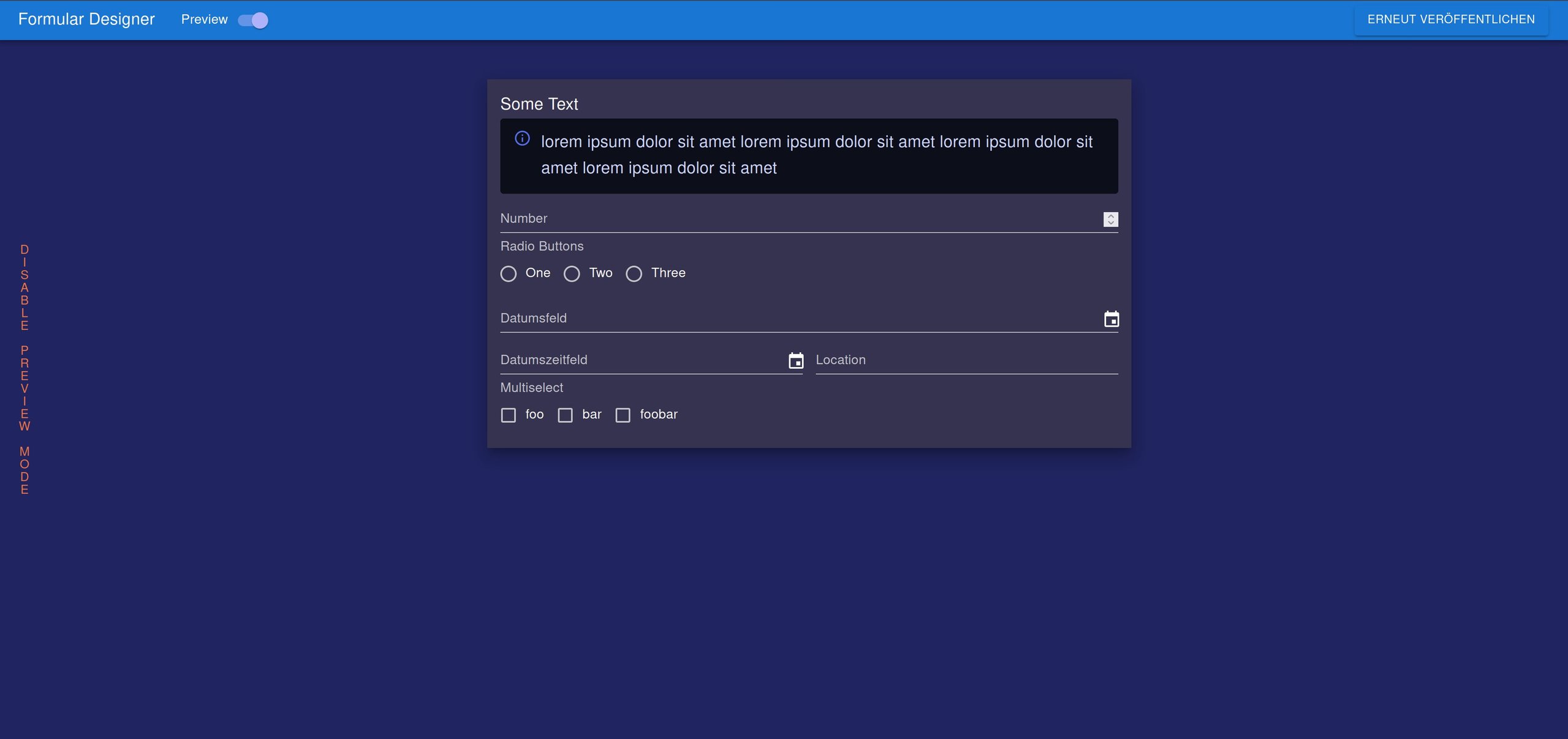Screen dimensions: 1568x739
Task: Click the Some Text heading
Action: pyautogui.click(x=539, y=104)
